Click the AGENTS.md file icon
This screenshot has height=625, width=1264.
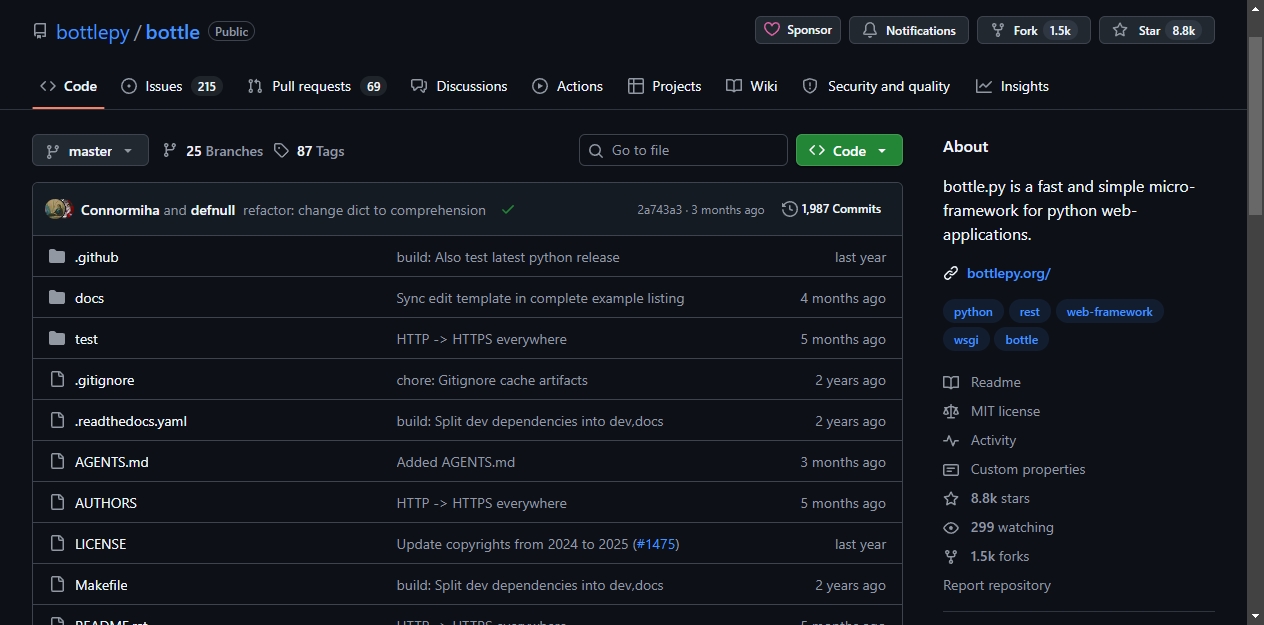tap(57, 462)
